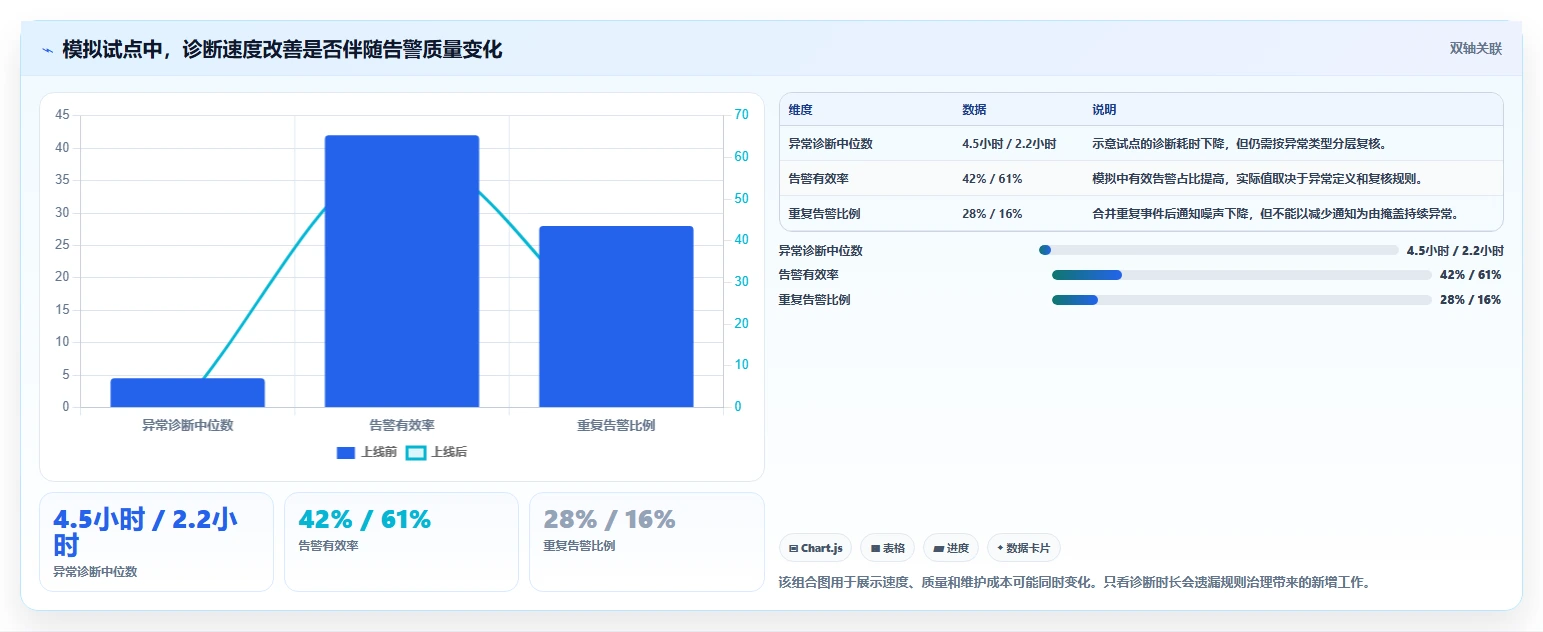Click the 告警有效率 progress bar
Viewport: 1543px width, 632px height.
(1242, 275)
